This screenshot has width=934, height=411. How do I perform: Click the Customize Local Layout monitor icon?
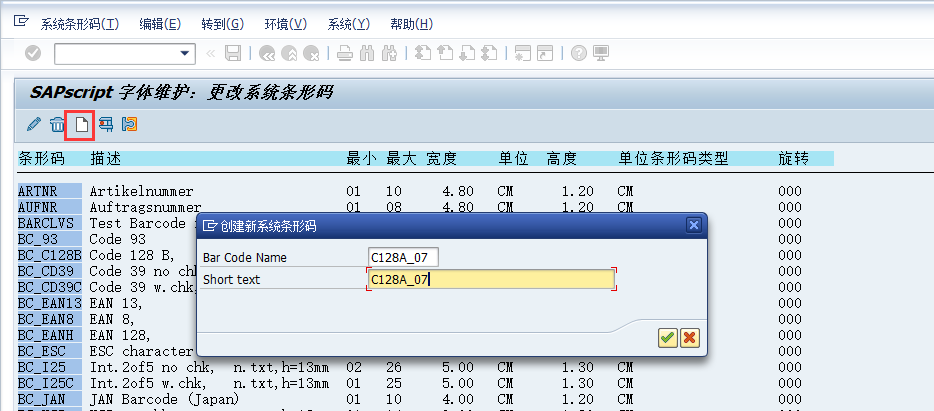[x=601, y=54]
